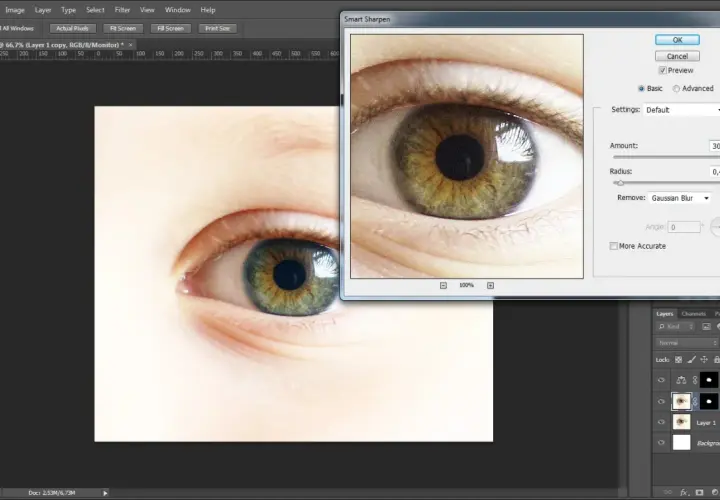The image size is (720, 500).
Task: Click the Amount slider track
Action: click(666, 157)
